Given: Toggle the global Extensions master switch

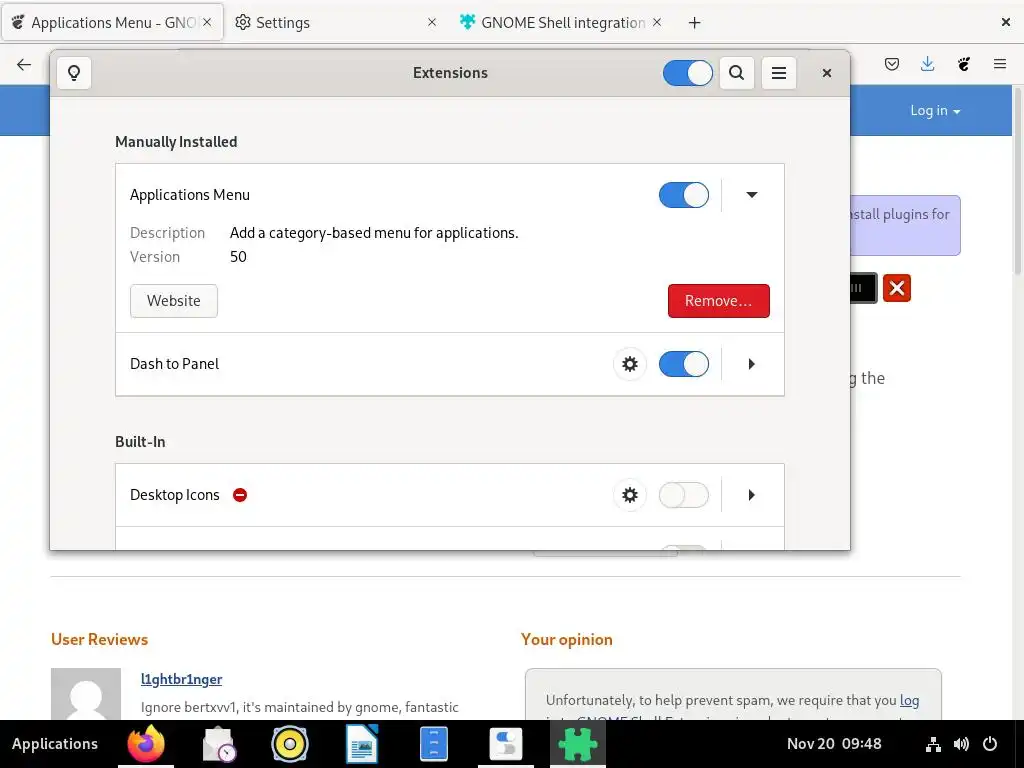Looking at the screenshot, I should (x=687, y=72).
